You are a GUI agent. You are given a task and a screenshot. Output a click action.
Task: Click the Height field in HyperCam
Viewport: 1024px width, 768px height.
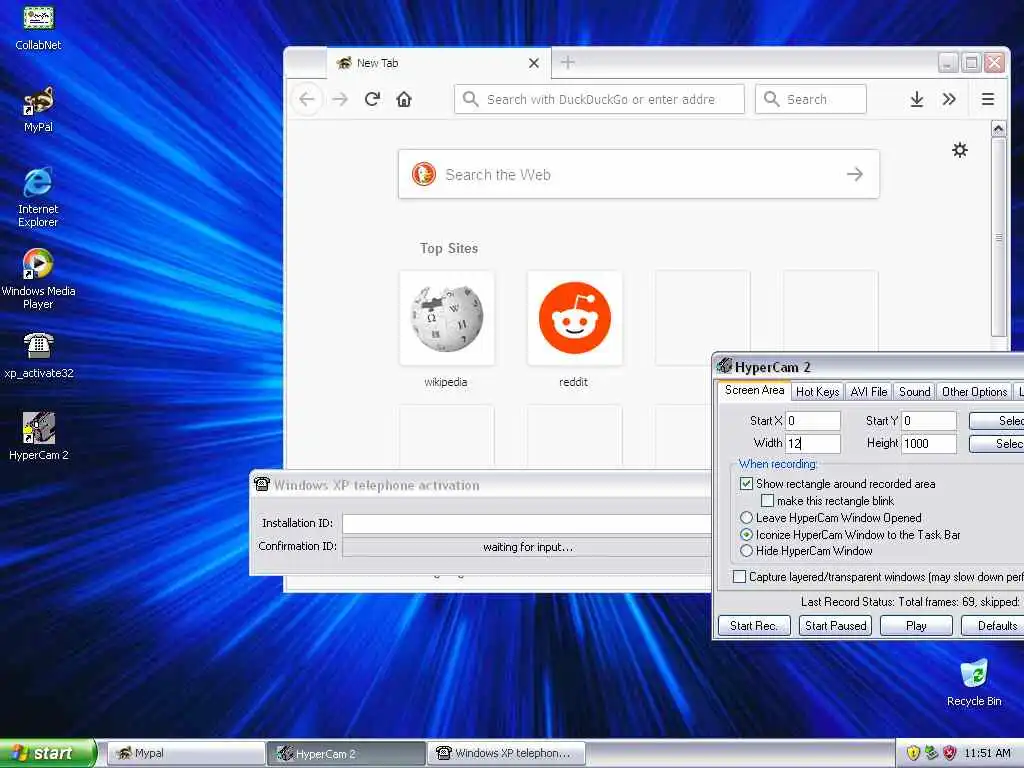tap(929, 443)
